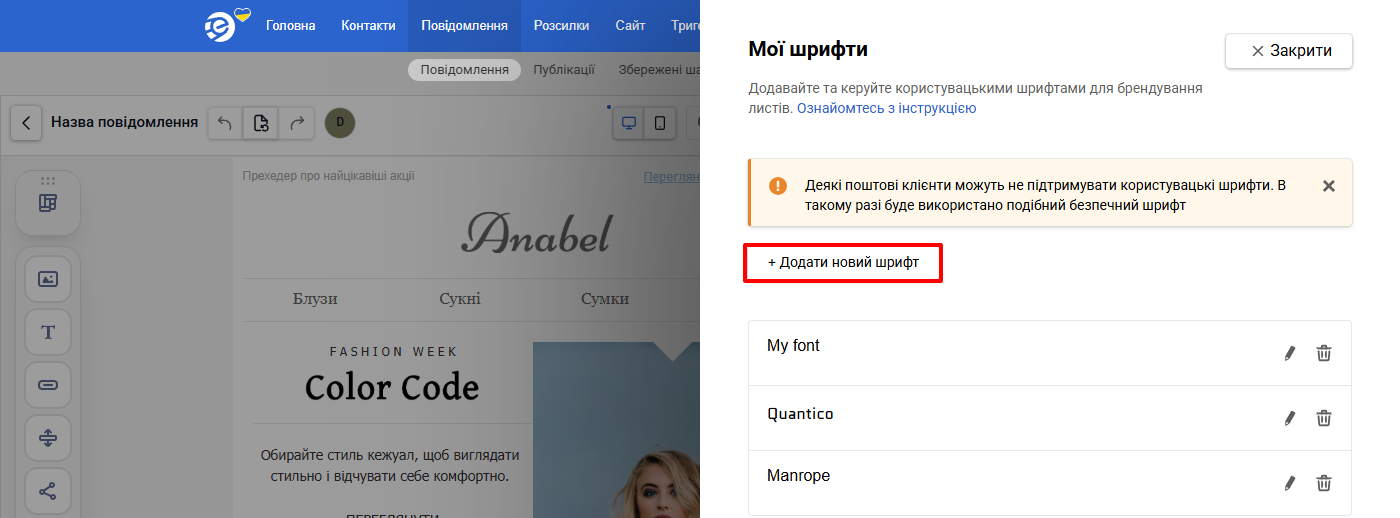Open the Головна menu item

291,26
